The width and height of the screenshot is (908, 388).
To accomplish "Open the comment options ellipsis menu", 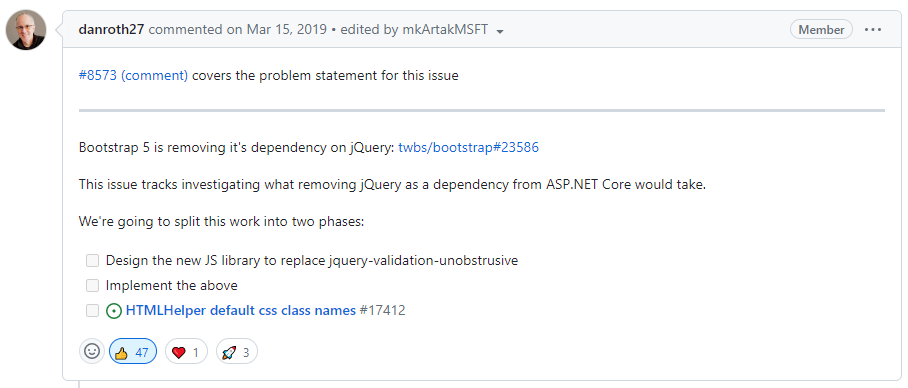I will click(x=873, y=30).
